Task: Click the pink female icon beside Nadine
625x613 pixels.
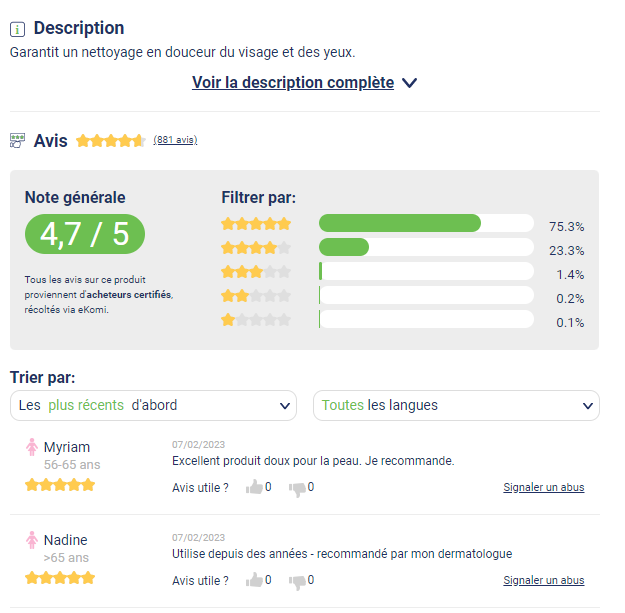Action: (32, 540)
